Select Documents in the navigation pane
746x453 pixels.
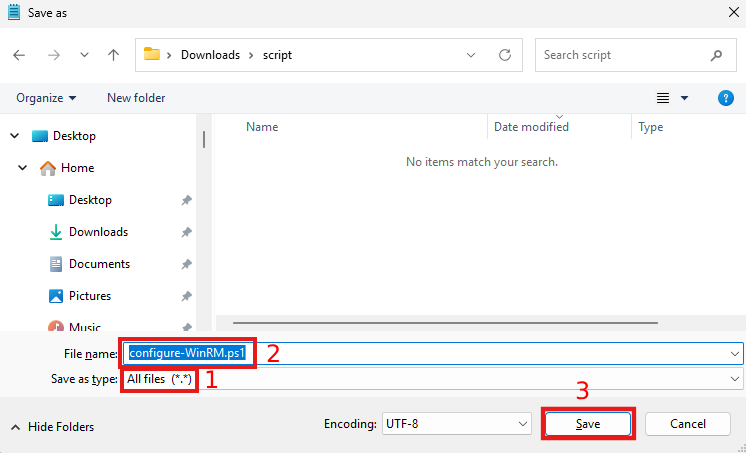[x=99, y=264]
